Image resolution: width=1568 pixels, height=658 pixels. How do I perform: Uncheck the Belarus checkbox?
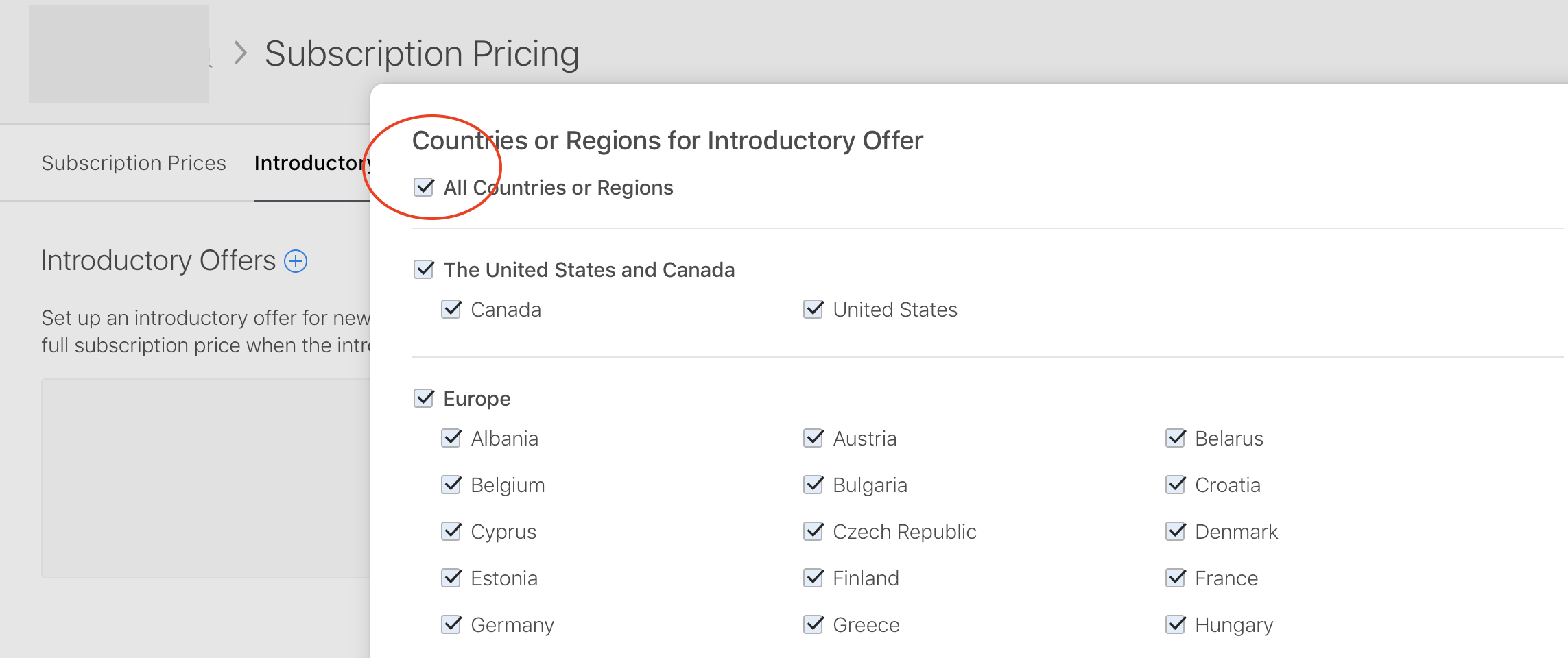click(x=1176, y=438)
